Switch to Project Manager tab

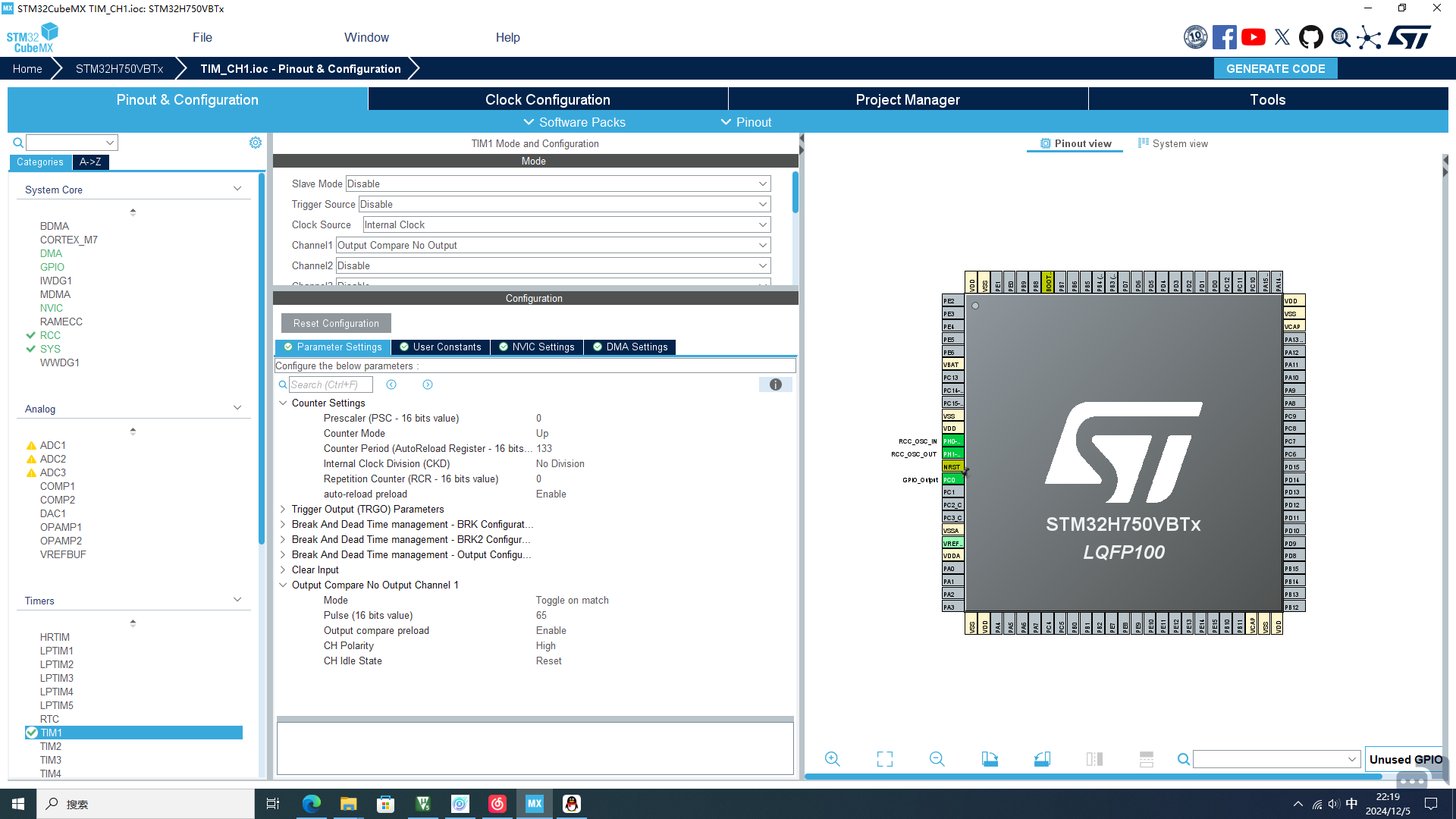908,99
